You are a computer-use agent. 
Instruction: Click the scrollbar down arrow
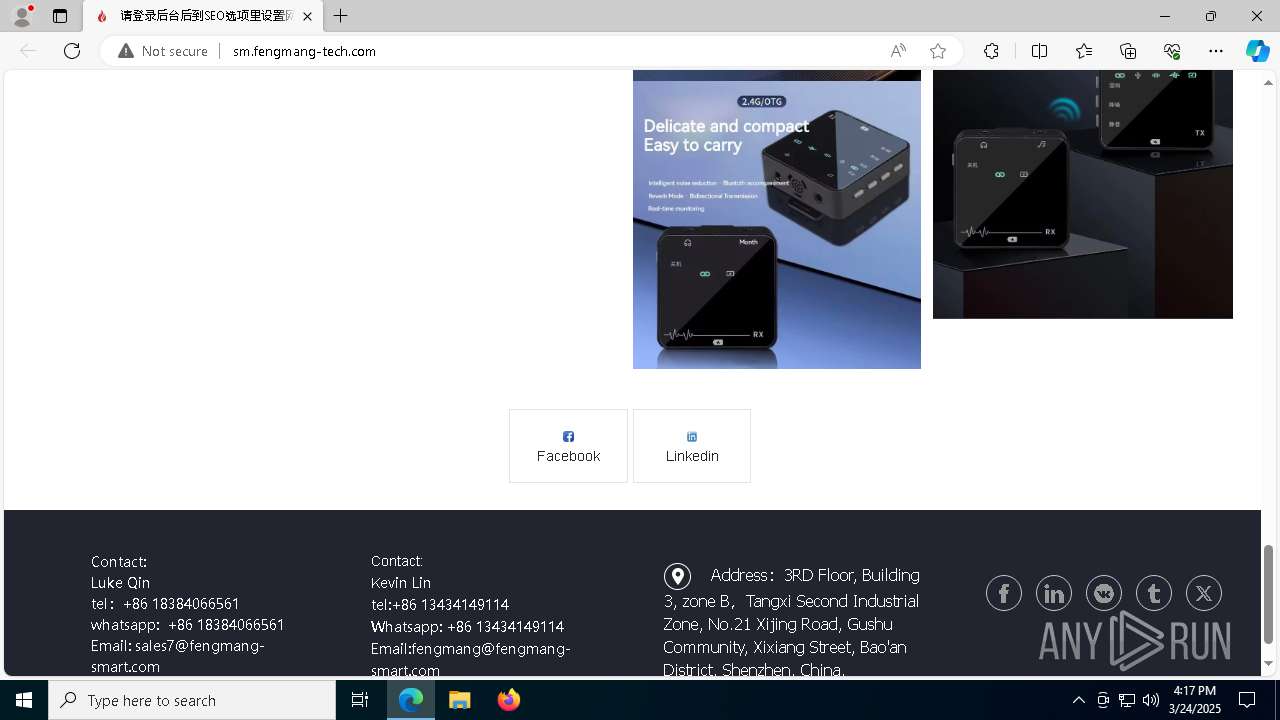coord(1268,664)
